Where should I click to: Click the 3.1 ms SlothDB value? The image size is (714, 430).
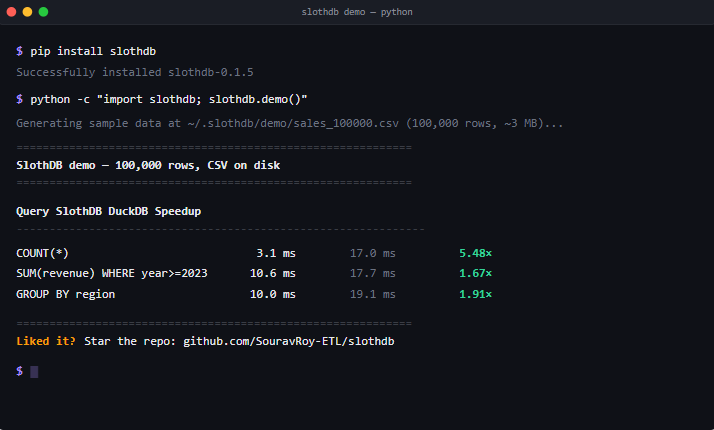pyautogui.click(x=276, y=253)
